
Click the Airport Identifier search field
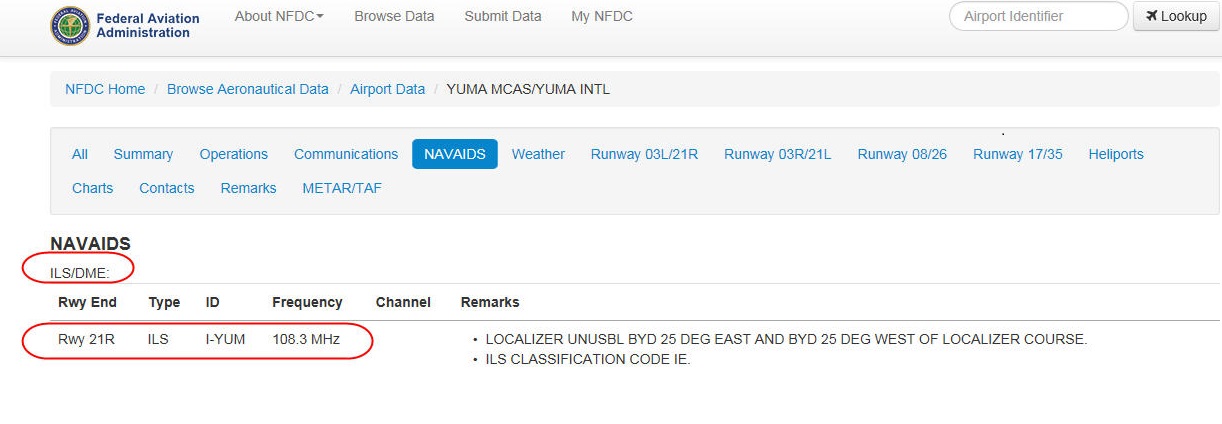(x=1038, y=16)
